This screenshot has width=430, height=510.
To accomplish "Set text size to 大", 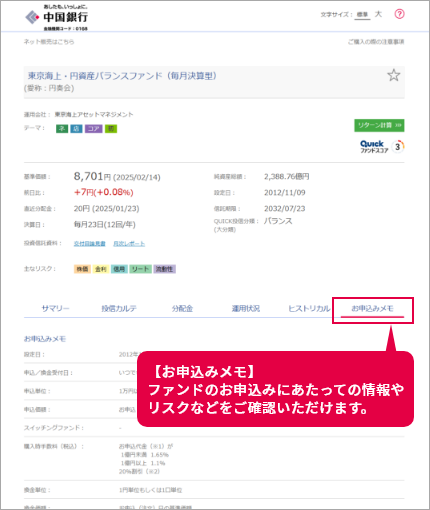I will [378, 14].
